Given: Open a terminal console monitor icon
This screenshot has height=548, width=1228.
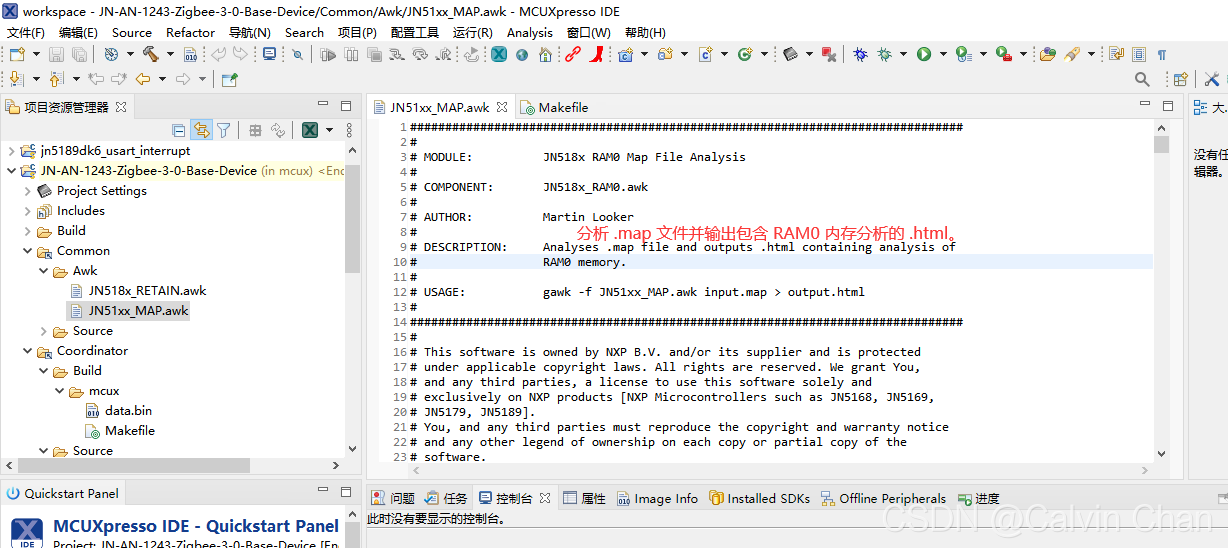Looking at the screenshot, I should [x=270, y=54].
